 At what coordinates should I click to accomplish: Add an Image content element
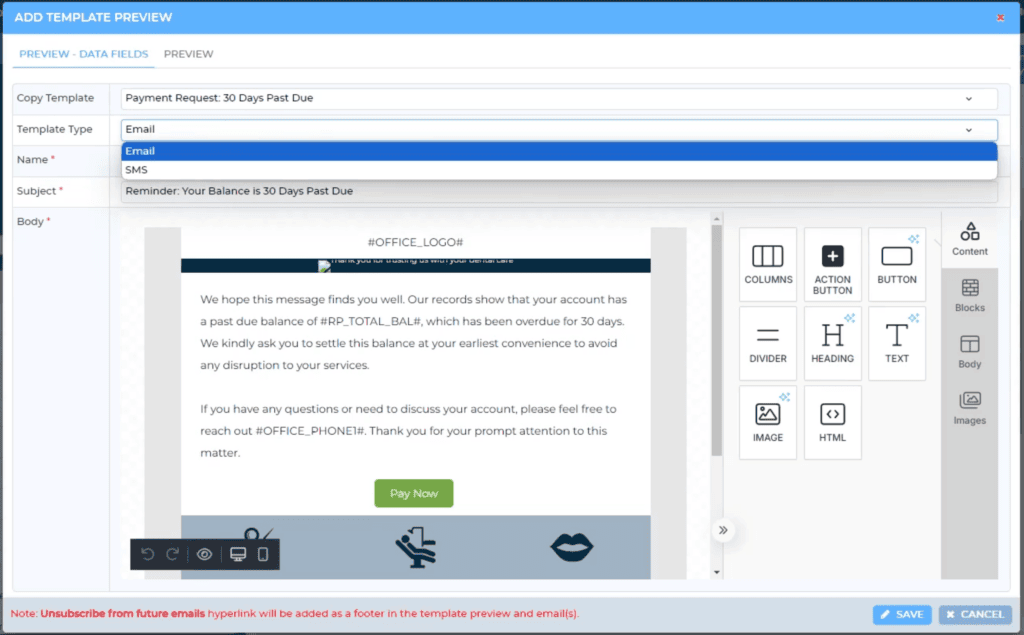coord(768,422)
